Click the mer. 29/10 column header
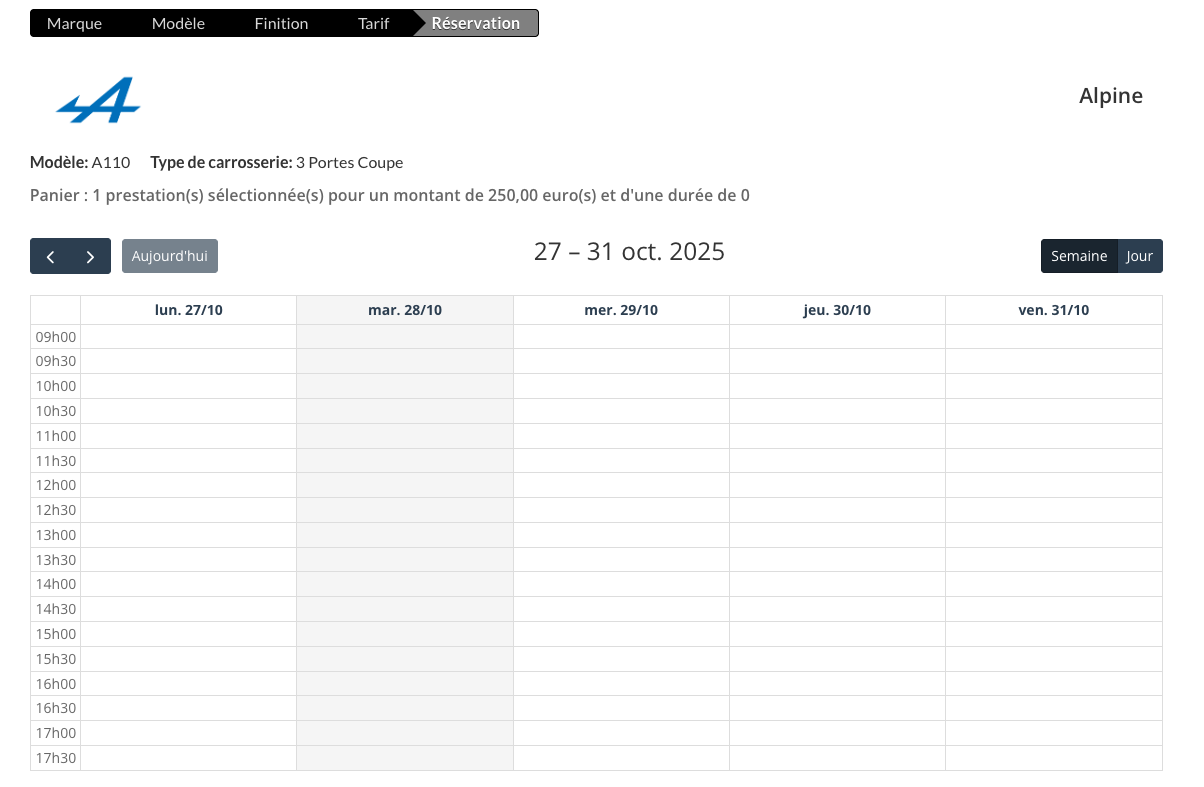Screen dimensions: 1204x787 (x=621, y=310)
